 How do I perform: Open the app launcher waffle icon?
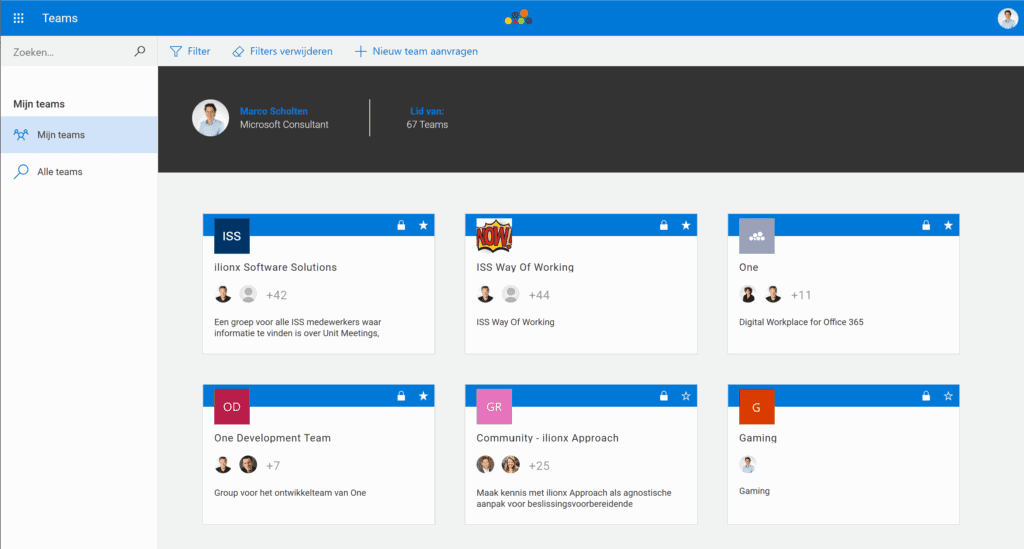18,18
